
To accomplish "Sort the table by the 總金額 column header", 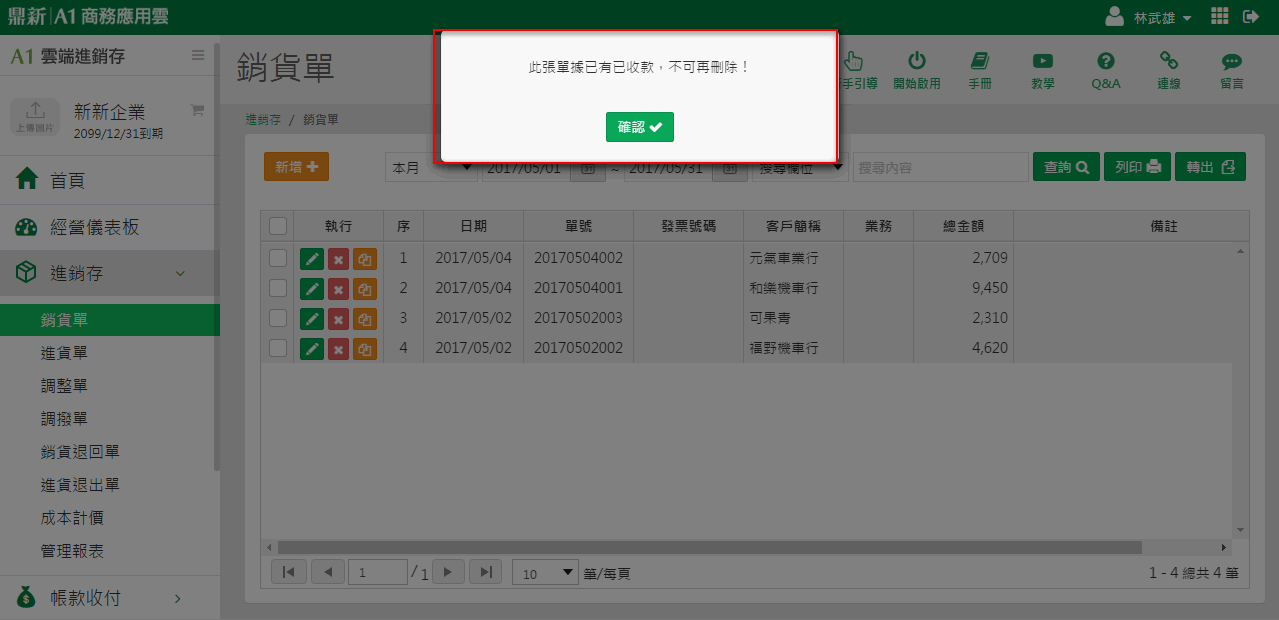I will click(963, 226).
